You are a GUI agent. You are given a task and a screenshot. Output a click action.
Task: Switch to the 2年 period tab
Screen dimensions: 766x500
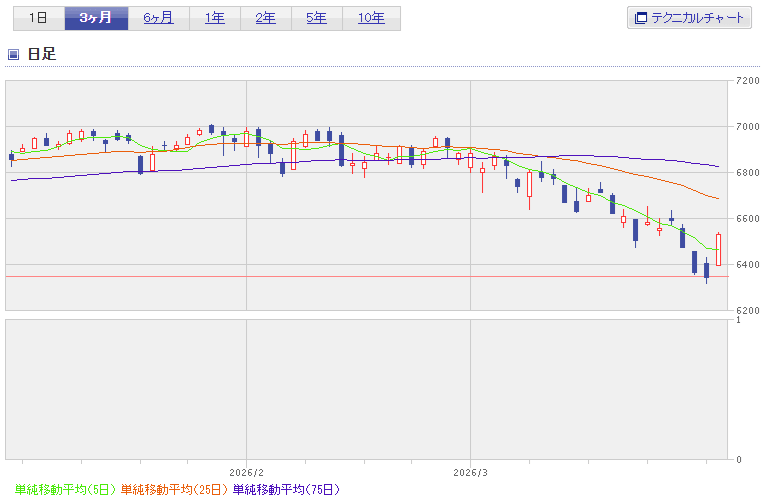[x=266, y=18]
